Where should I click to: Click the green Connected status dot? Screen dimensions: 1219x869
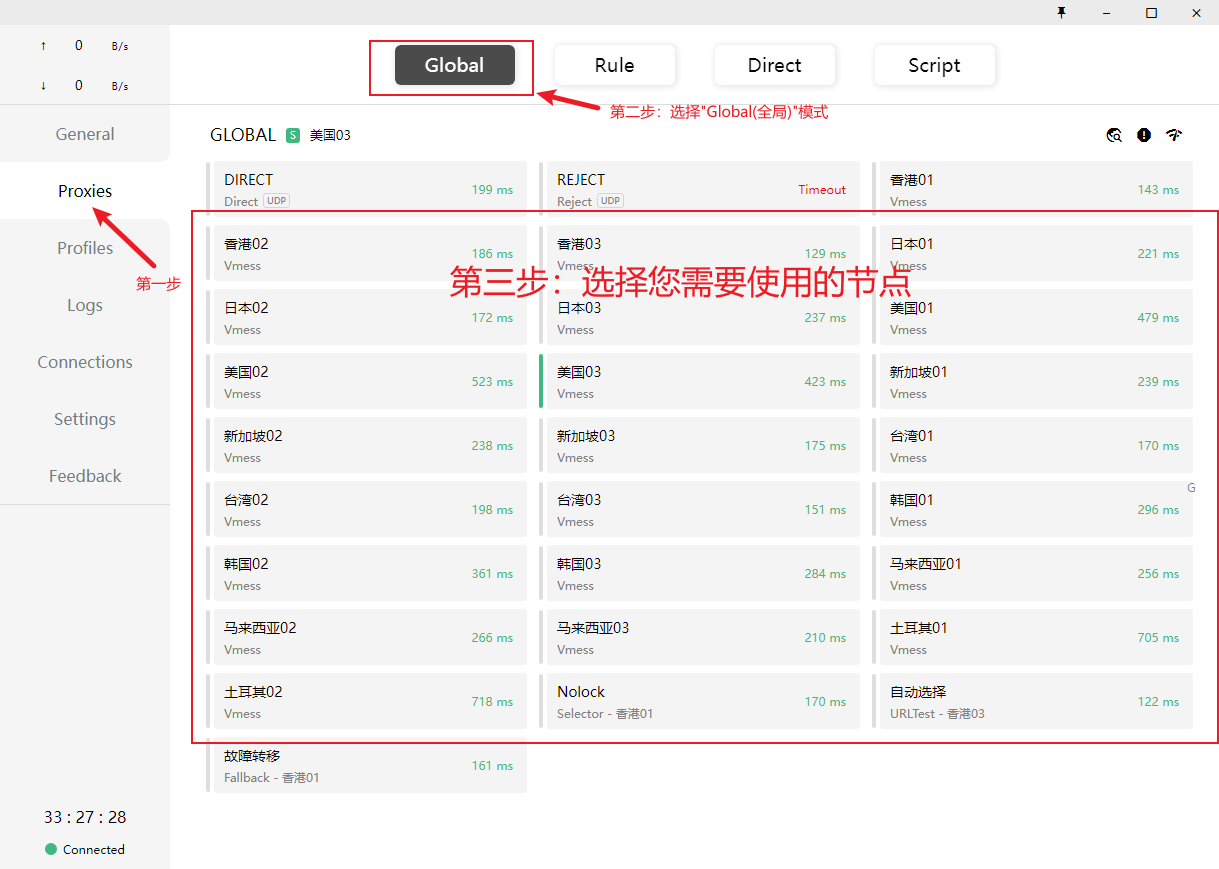point(51,849)
